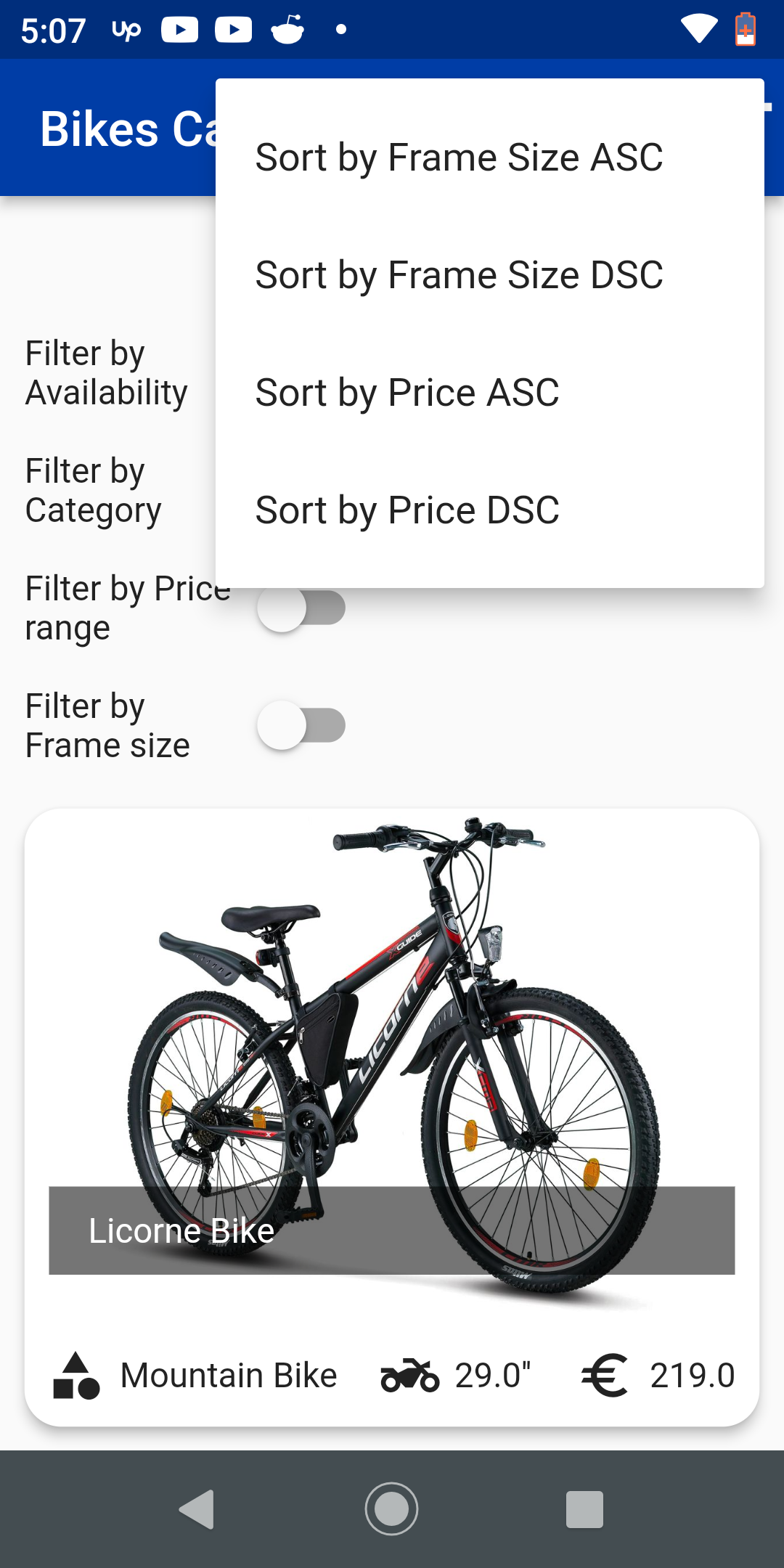
Task: Tap the Filter by Availability label
Action: point(107,373)
